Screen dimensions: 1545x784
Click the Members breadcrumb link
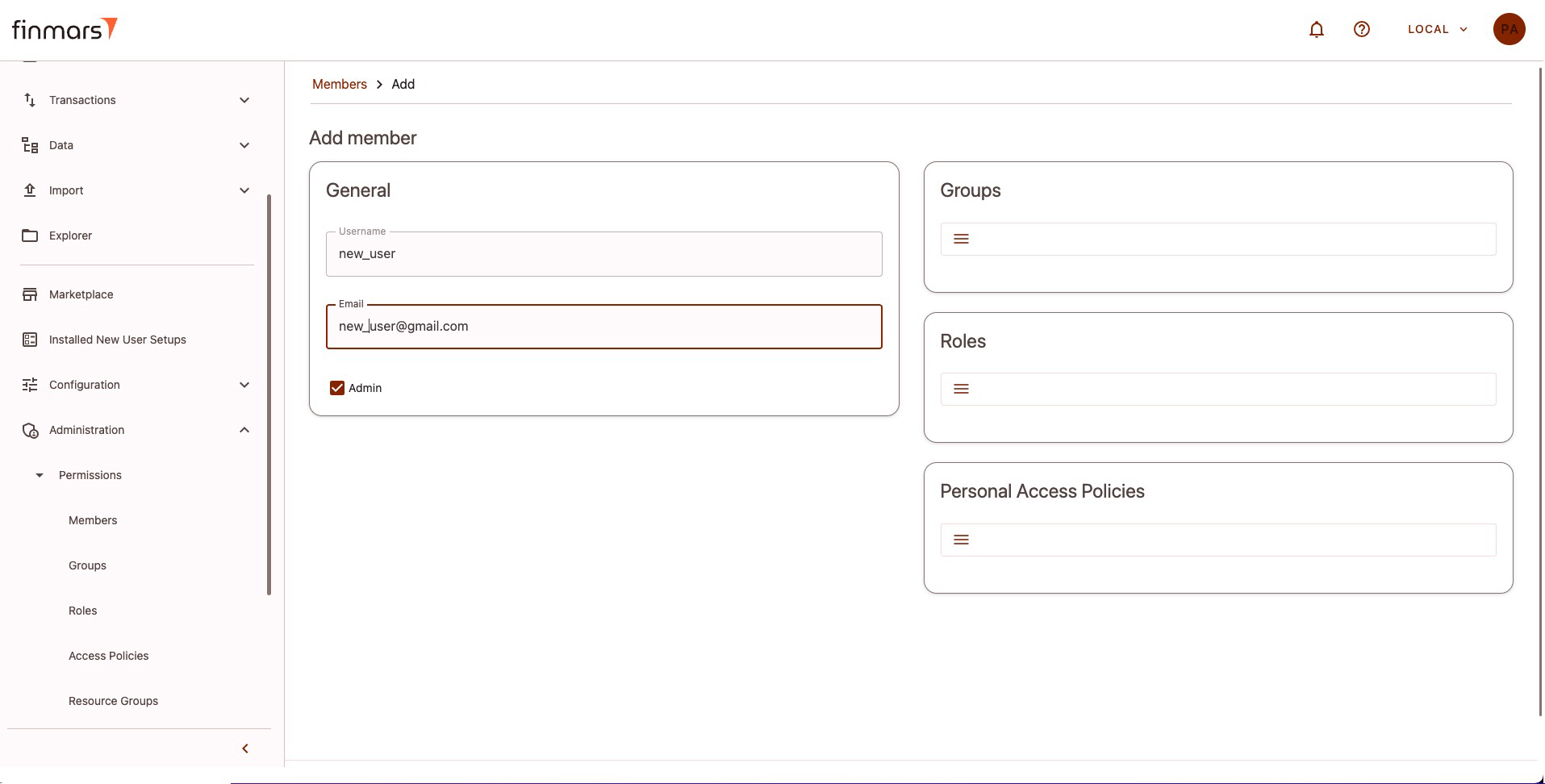[339, 85]
